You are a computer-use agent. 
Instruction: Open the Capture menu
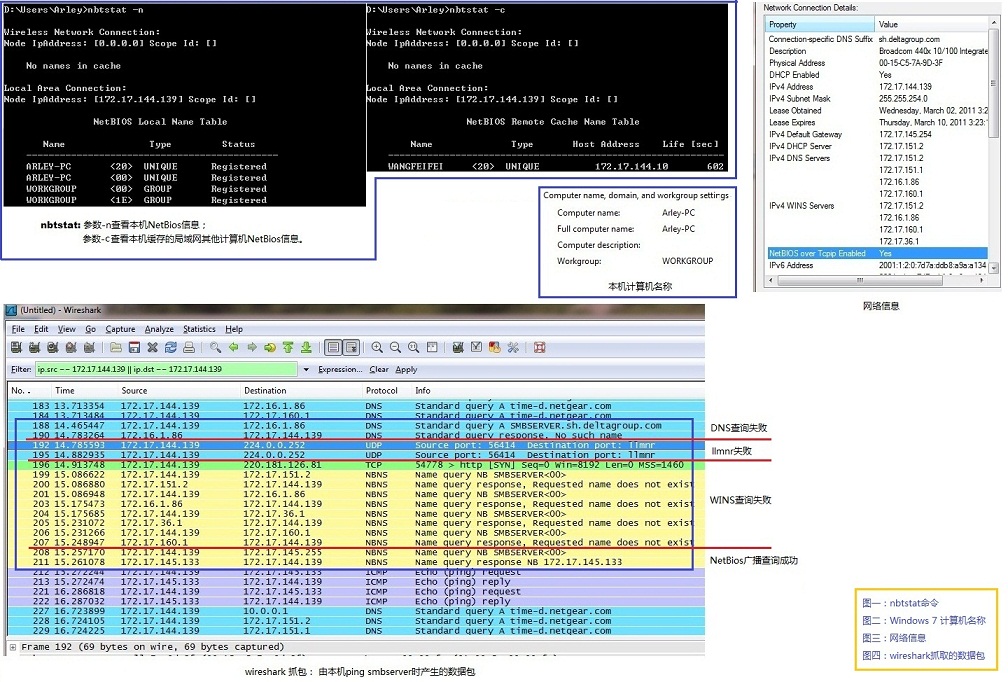coord(120,329)
